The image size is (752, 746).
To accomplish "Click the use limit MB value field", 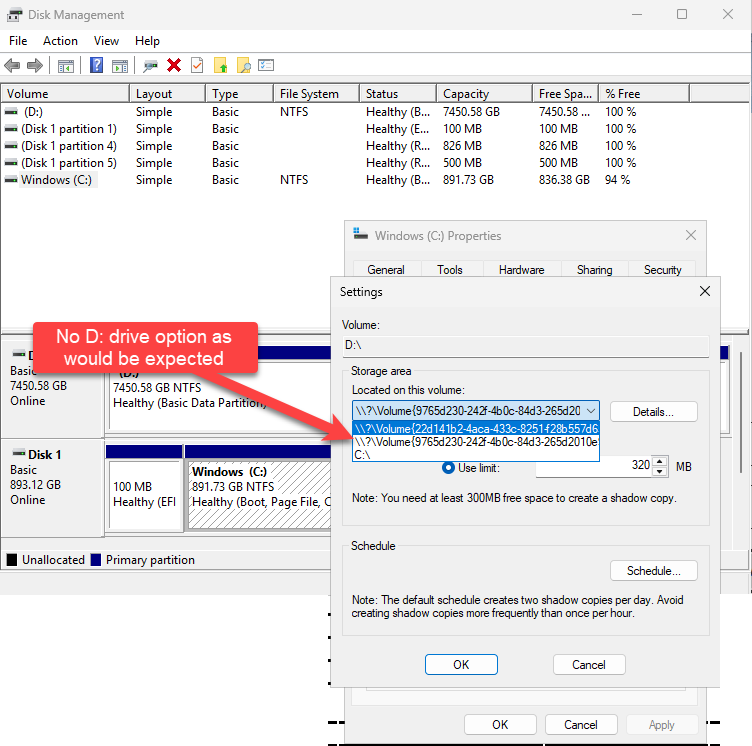I will [594, 466].
